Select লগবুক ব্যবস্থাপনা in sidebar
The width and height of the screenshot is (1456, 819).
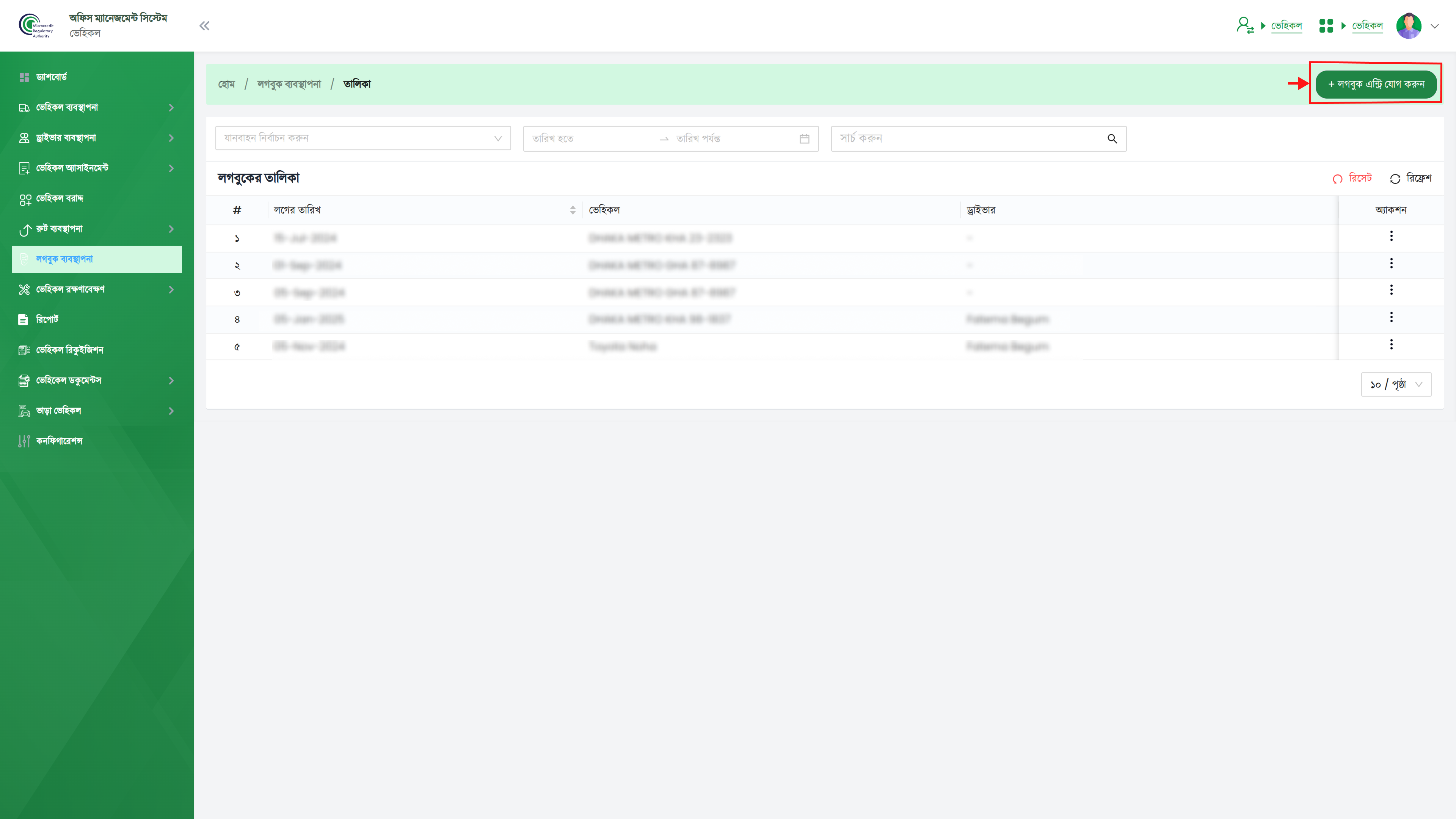(x=97, y=259)
